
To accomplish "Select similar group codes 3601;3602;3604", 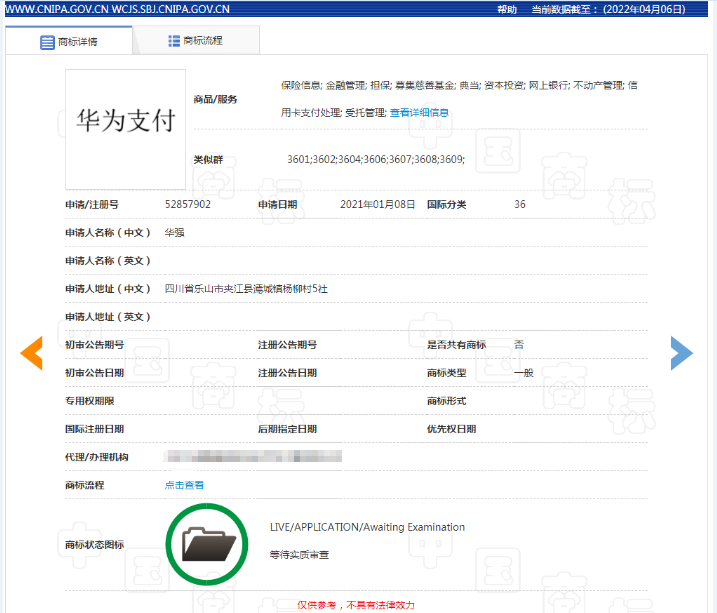I will pos(376,159).
